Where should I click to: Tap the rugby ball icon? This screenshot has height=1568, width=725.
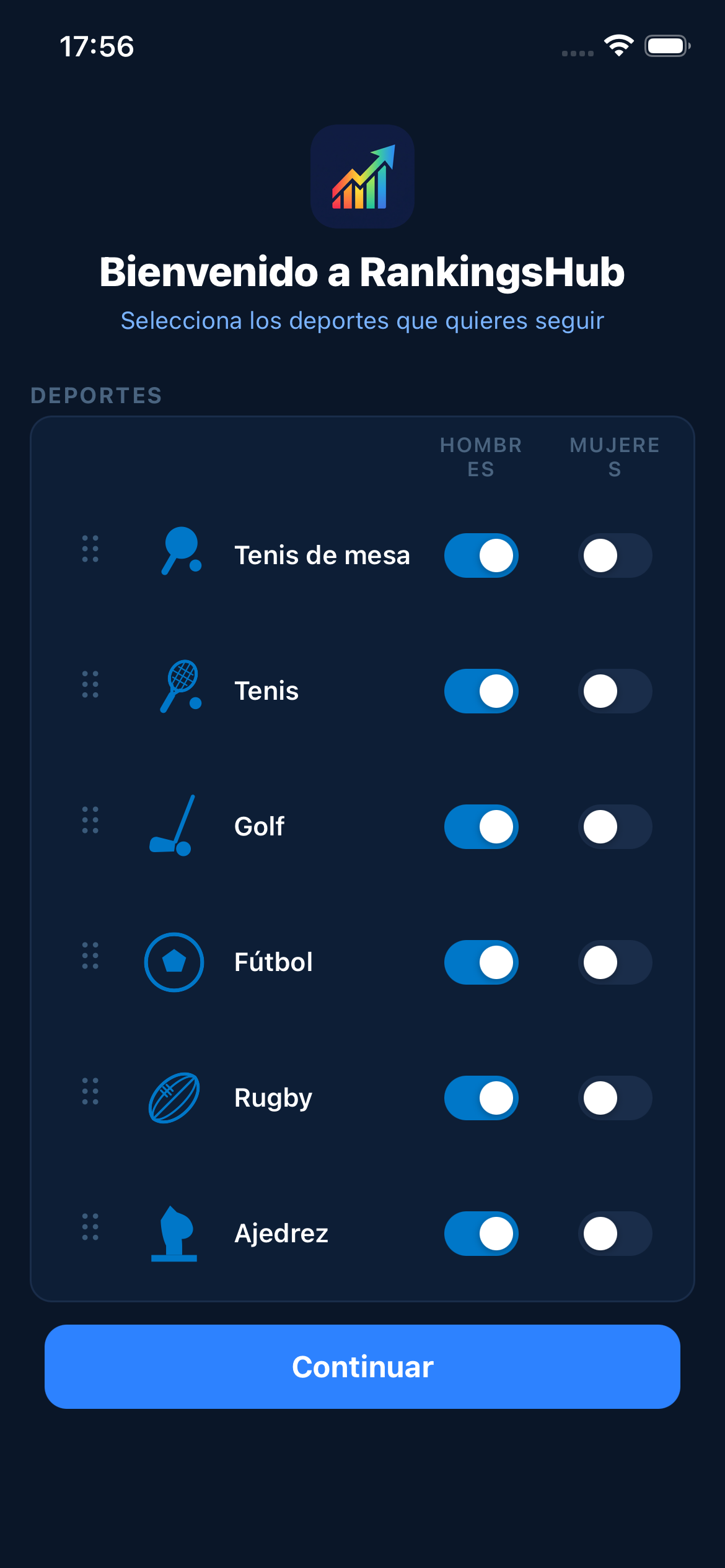click(x=174, y=1098)
